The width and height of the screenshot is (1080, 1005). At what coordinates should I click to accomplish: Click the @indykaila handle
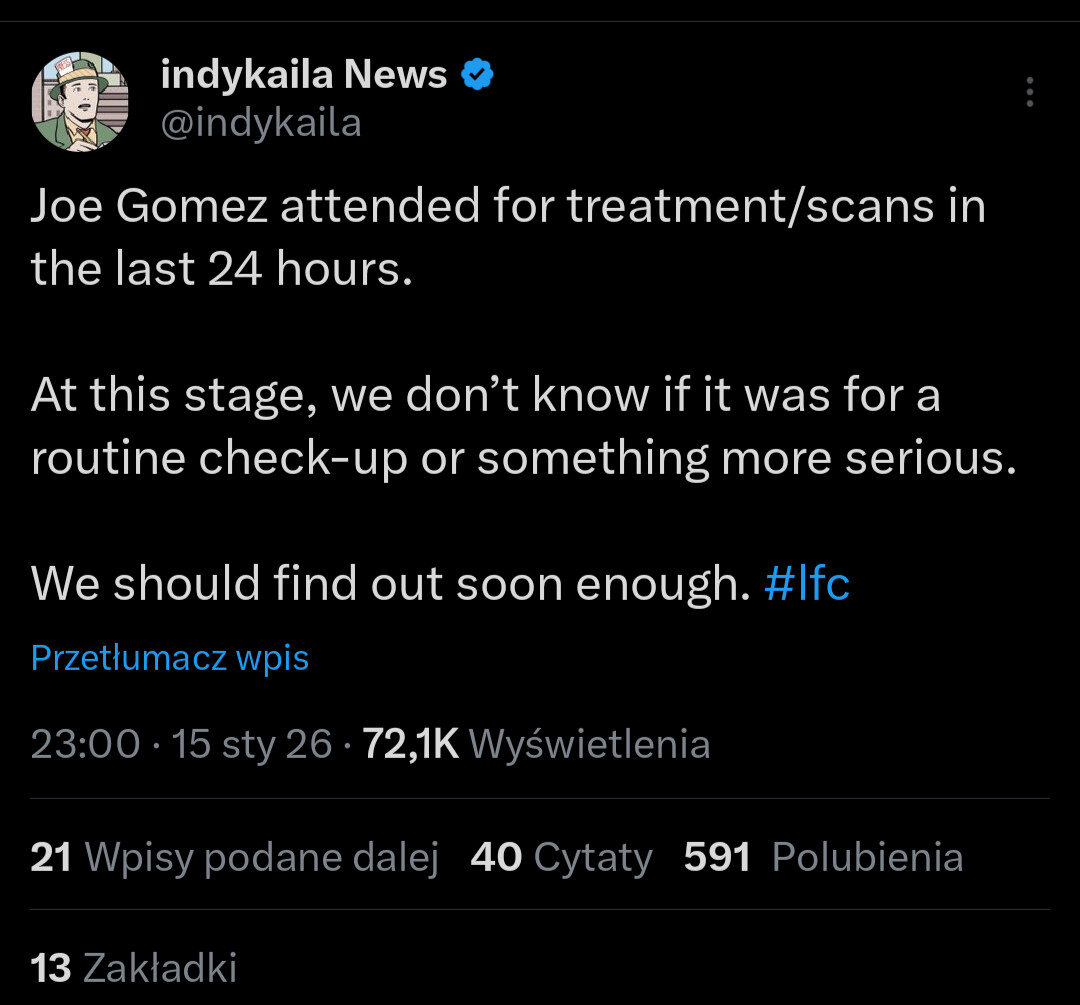(260, 123)
